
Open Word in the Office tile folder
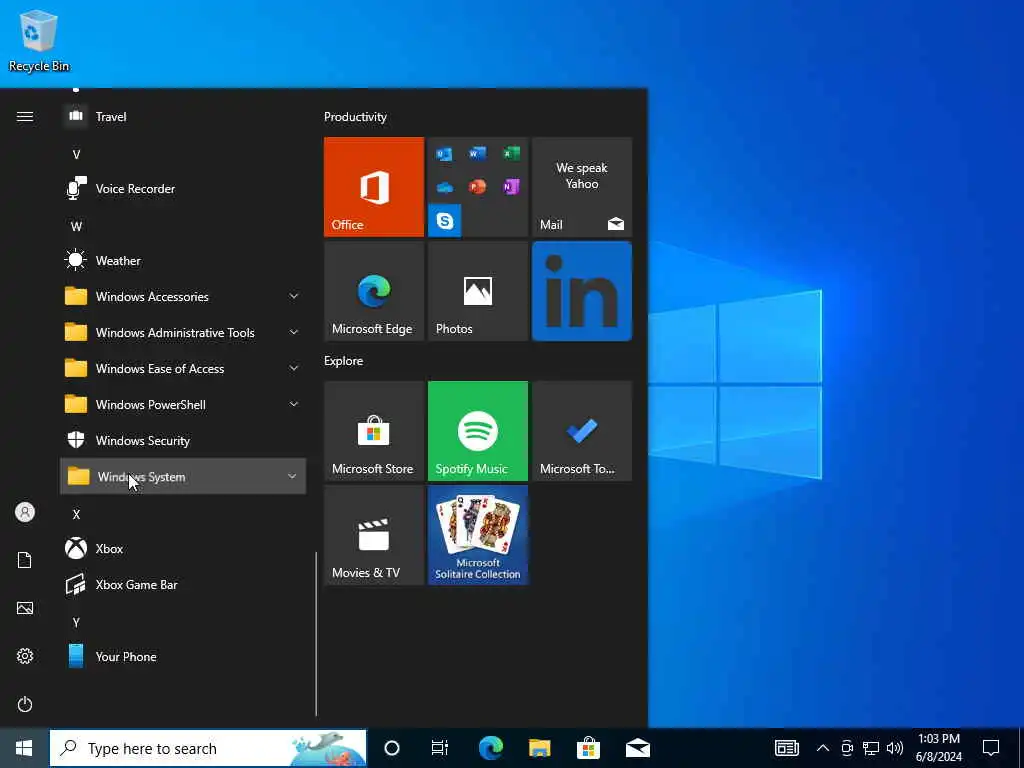(477, 154)
